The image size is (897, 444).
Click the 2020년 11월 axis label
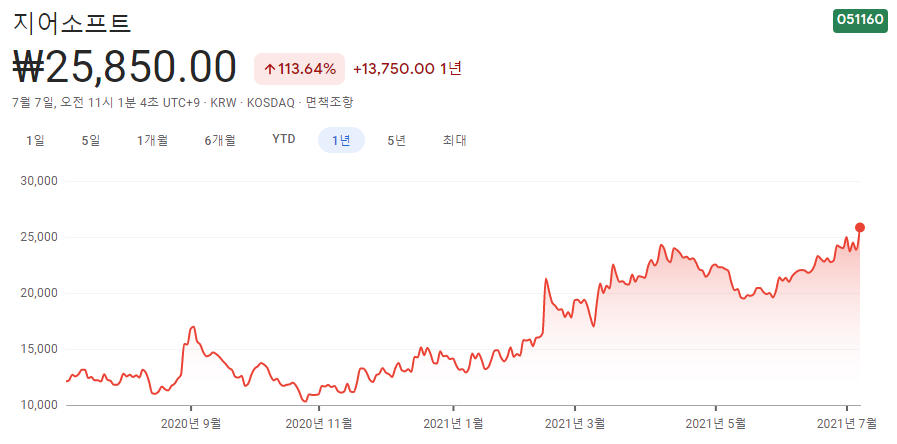pyautogui.click(x=319, y=424)
